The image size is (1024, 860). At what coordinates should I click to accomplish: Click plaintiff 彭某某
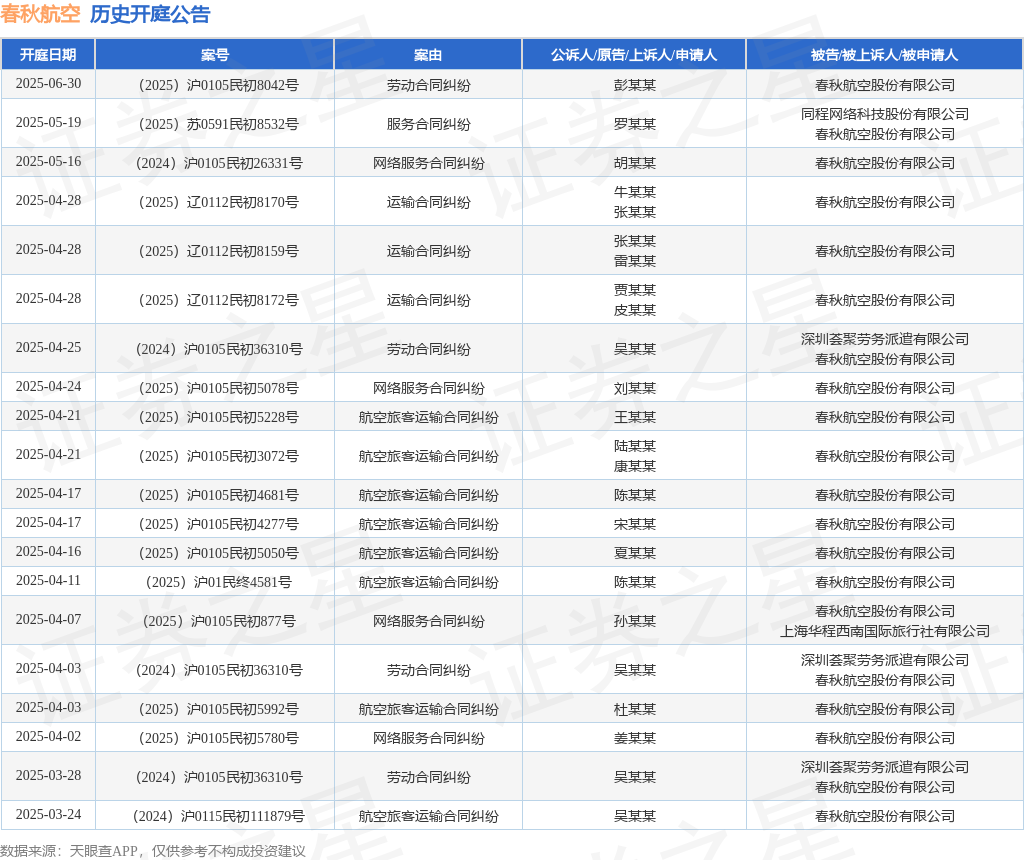[635, 85]
